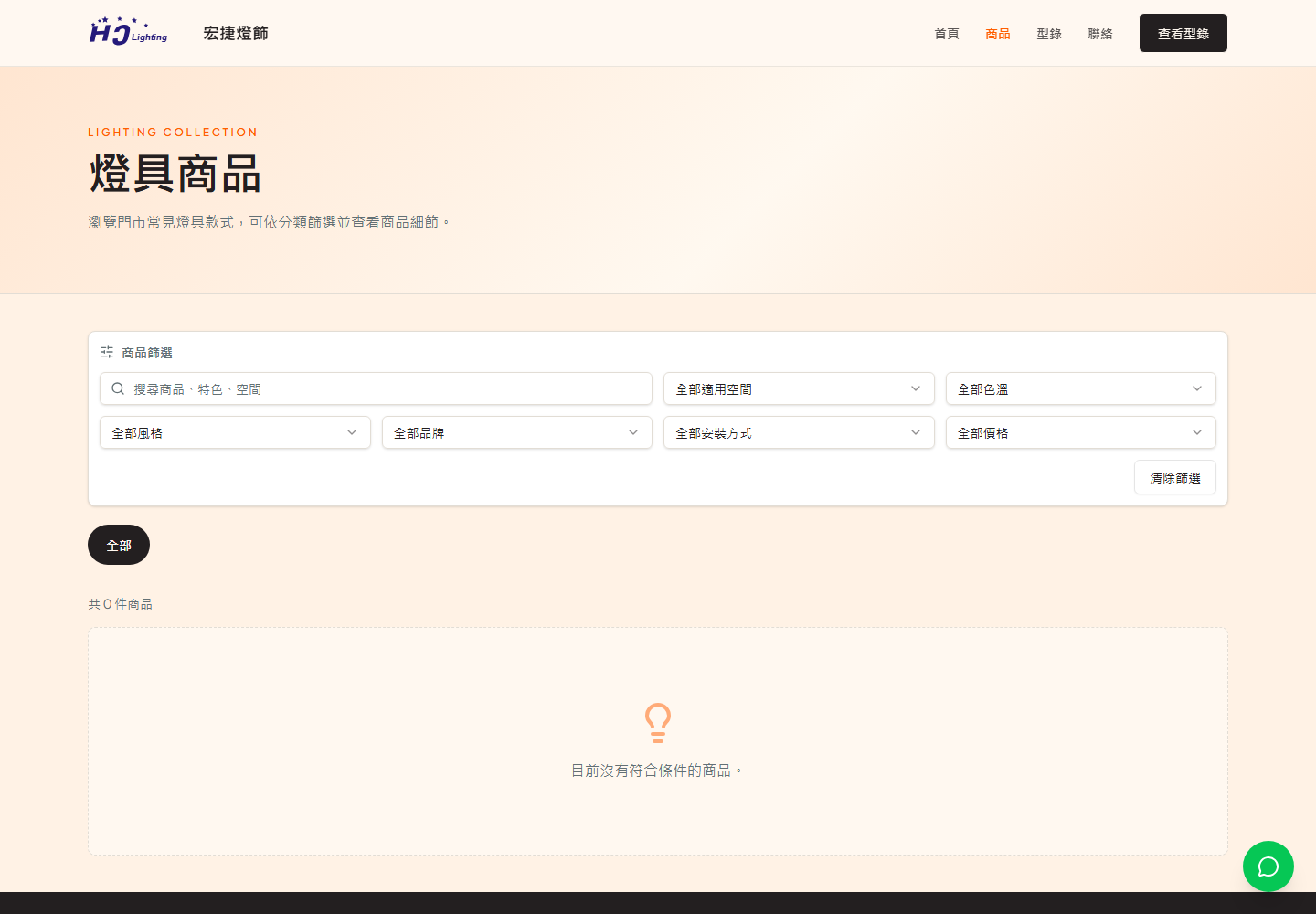
Task: Open the green chat bubble widget
Action: pyautogui.click(x=1268, y=866)
